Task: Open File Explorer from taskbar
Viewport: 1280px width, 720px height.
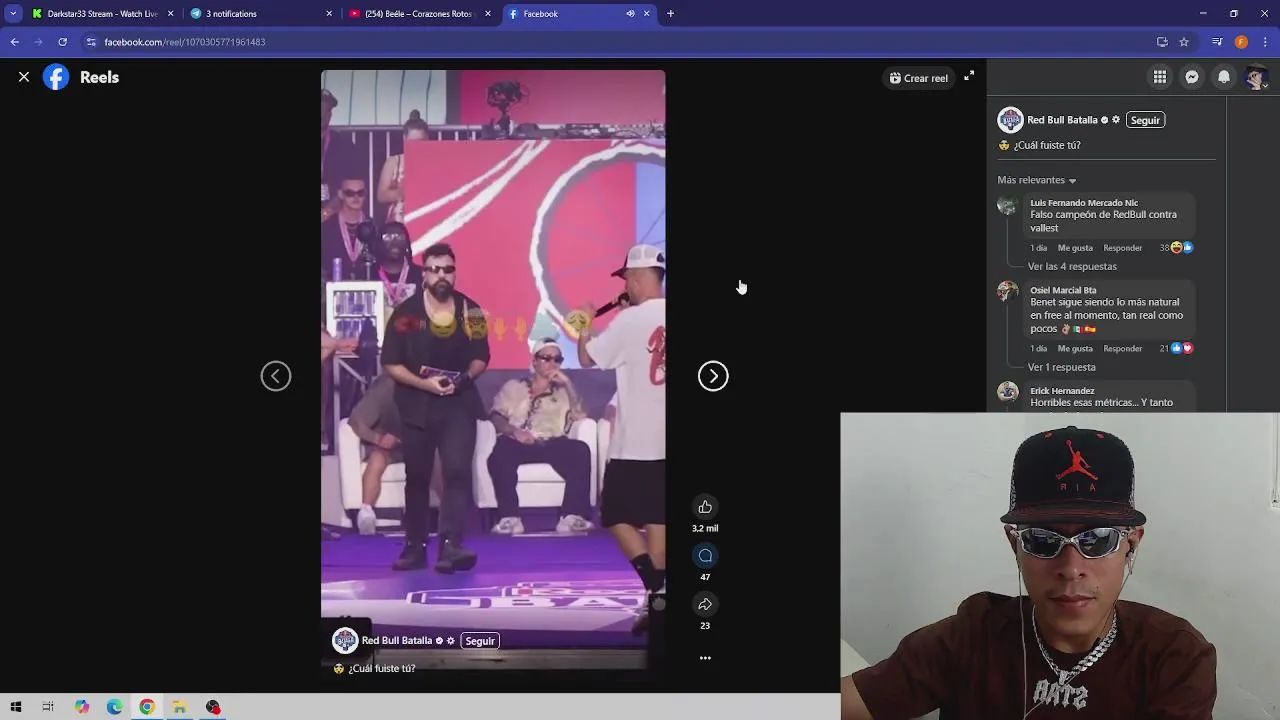Action: 180,707
